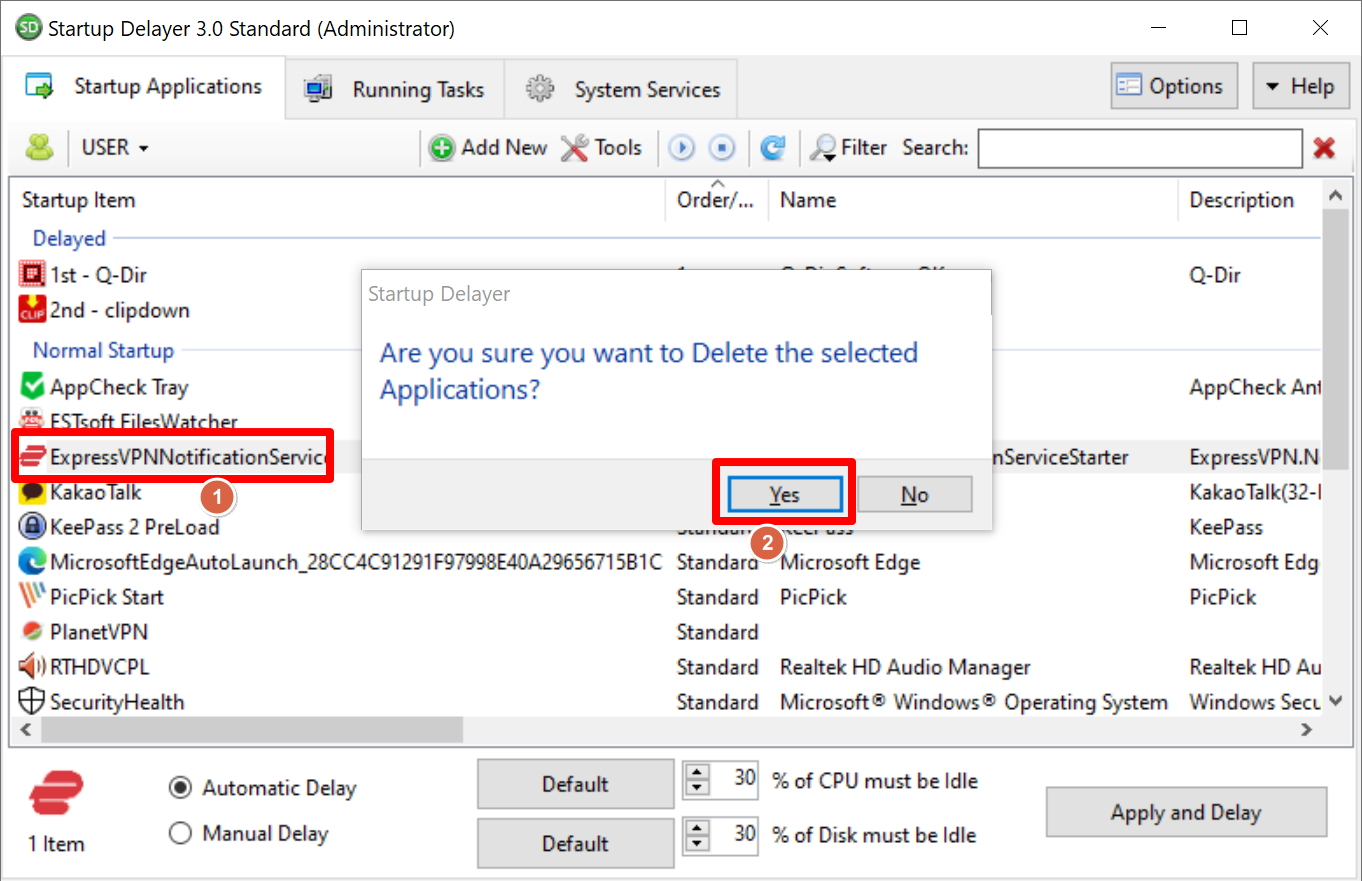Click the Filter magnifier icon

(x=823, y=148)
